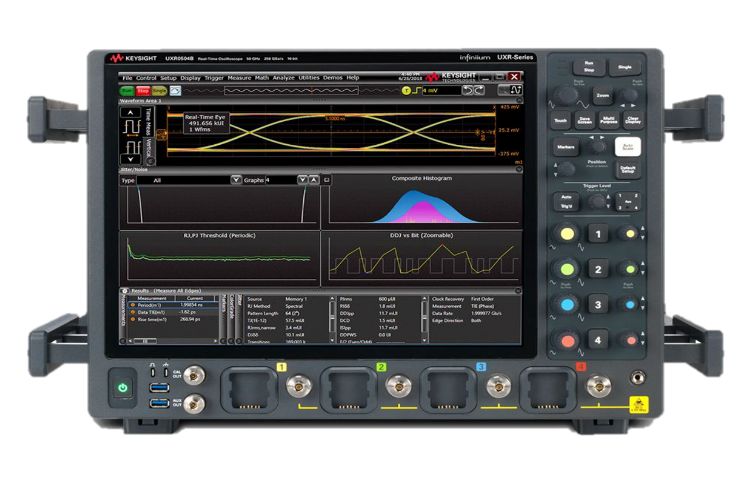Tap the Touch hardware key
The height and width of the screenshot is (480, 750).
coord(561,120)
